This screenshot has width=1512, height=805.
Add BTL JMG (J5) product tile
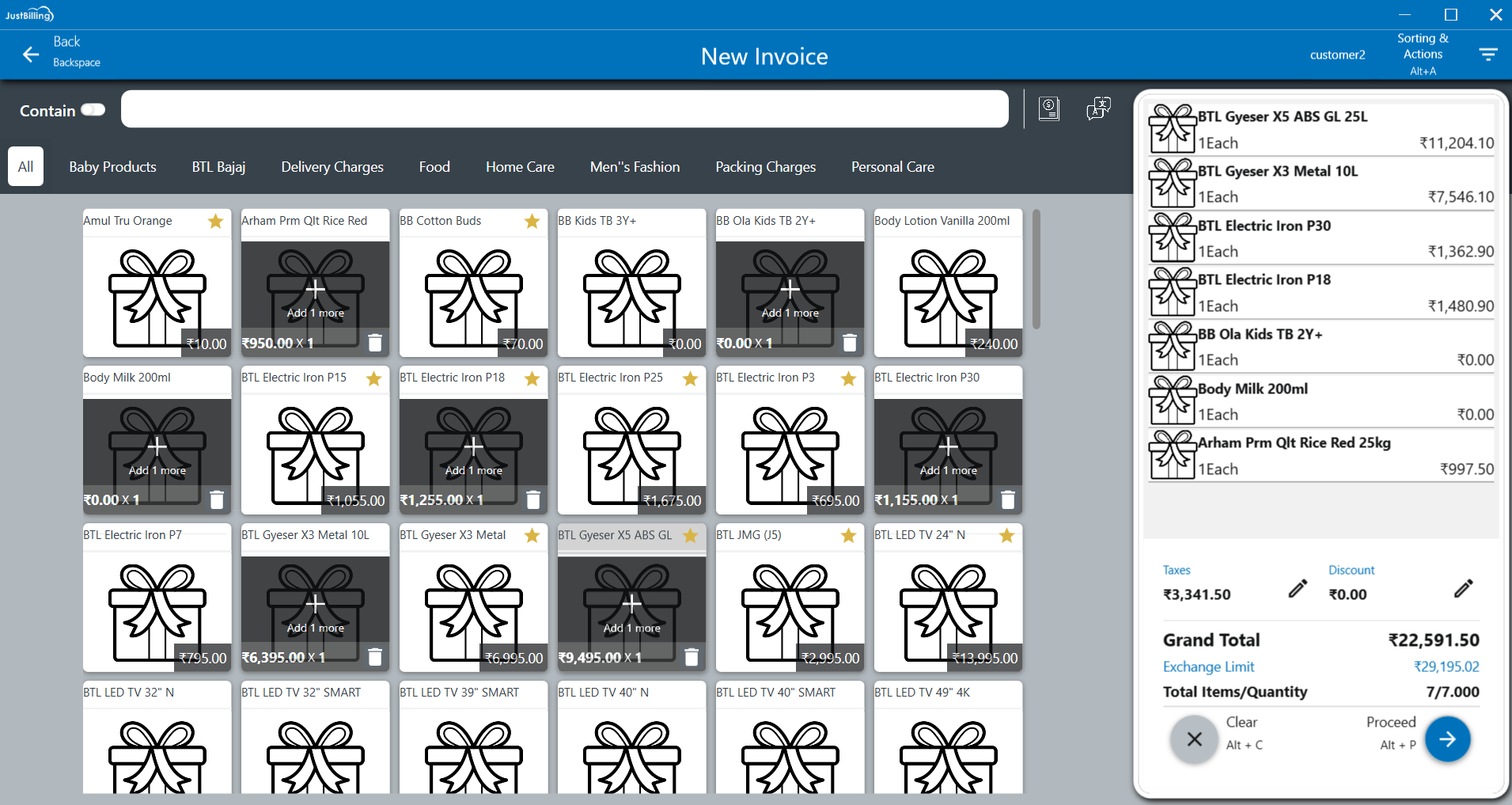[790, 609]
